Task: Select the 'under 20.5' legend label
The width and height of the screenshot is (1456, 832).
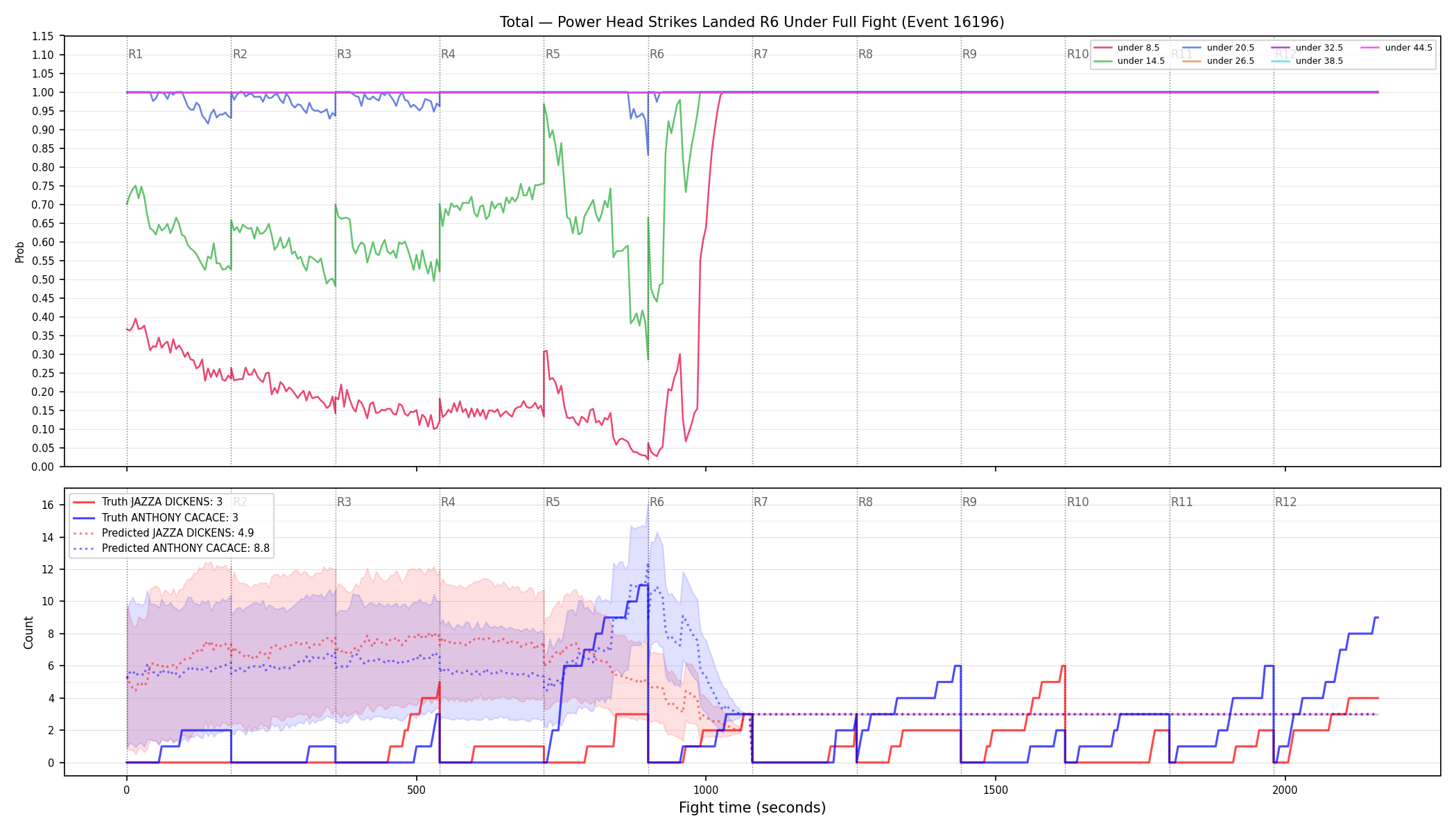Action: [x=1230, y=48]
